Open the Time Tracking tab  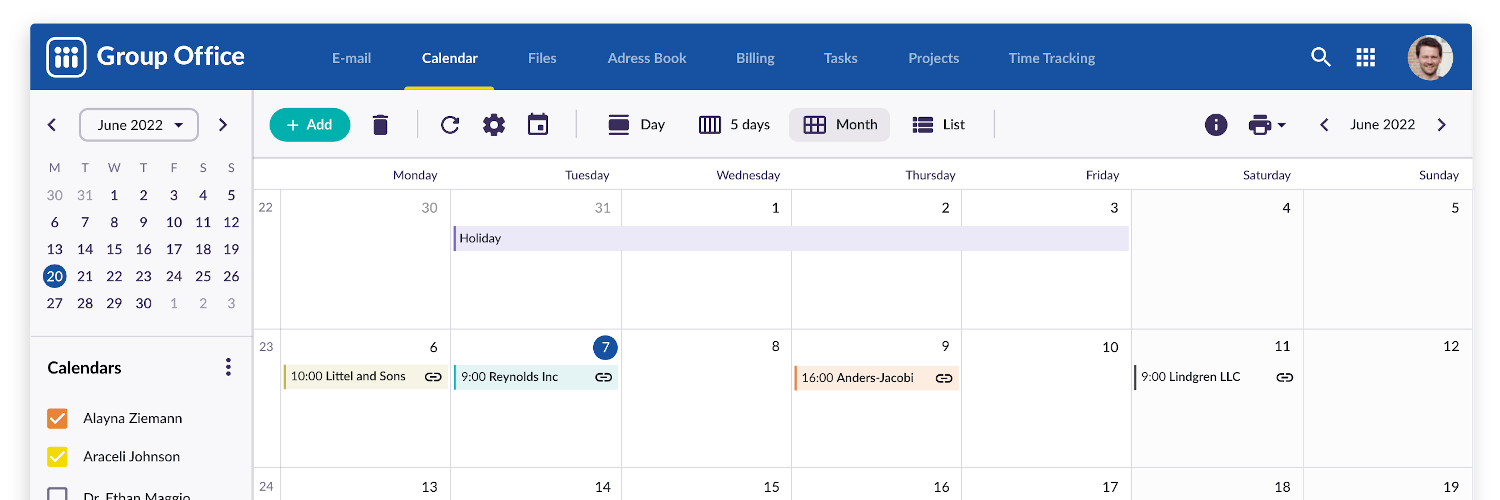pos(1051,58)
